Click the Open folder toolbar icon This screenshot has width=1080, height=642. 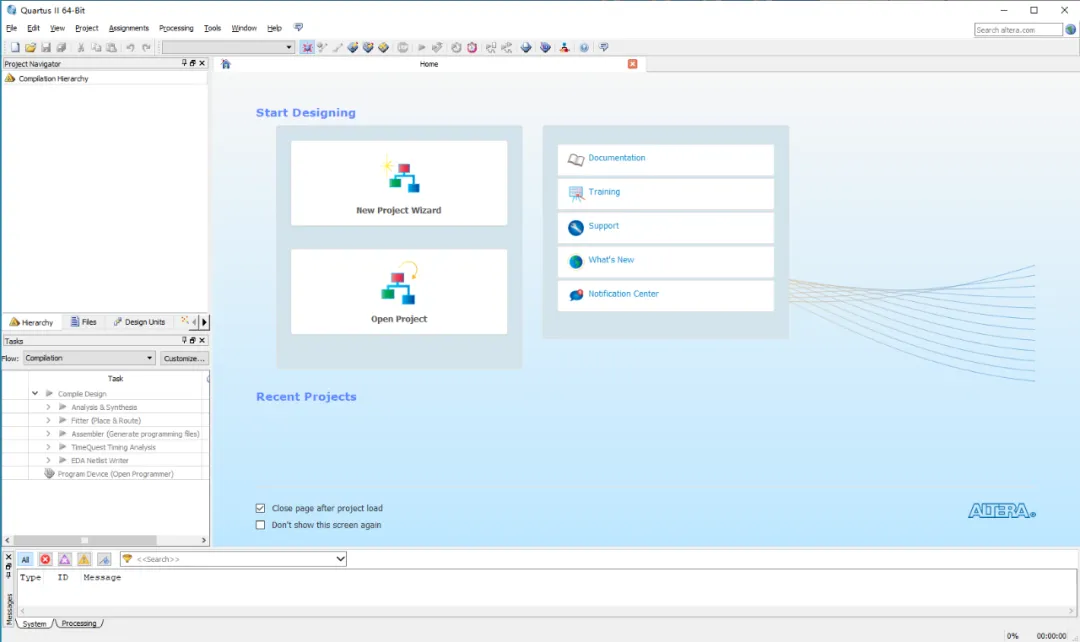tap(30, 48)
